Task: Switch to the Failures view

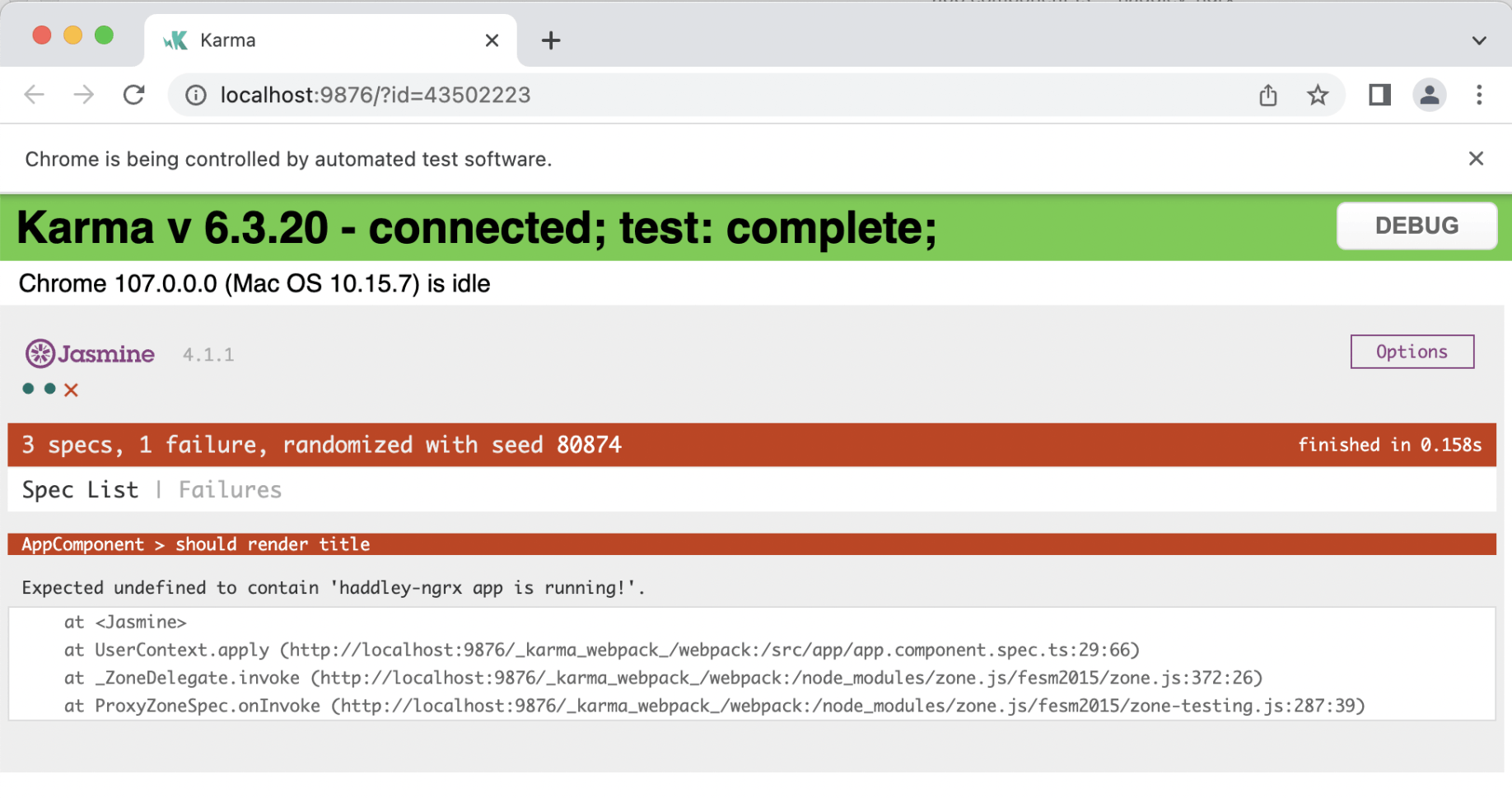Action: click(230, 490)
